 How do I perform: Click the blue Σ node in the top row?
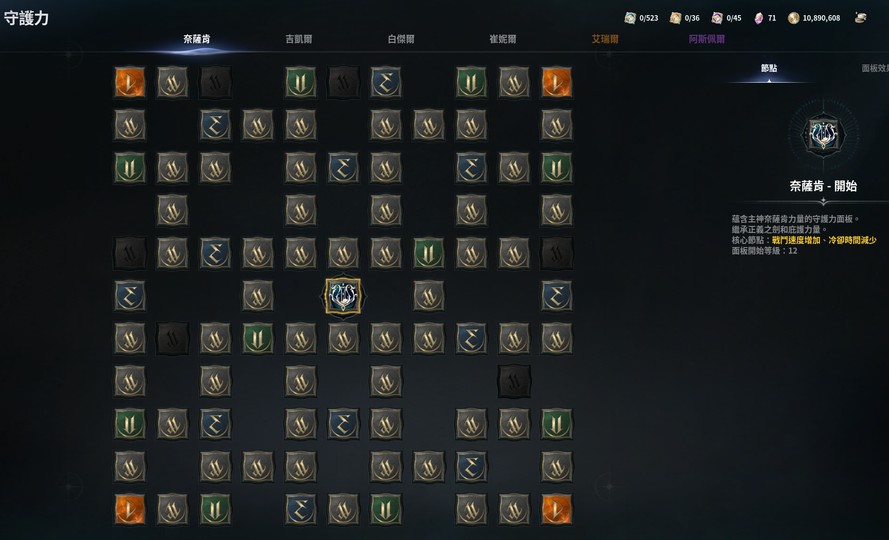pos(386,82)
